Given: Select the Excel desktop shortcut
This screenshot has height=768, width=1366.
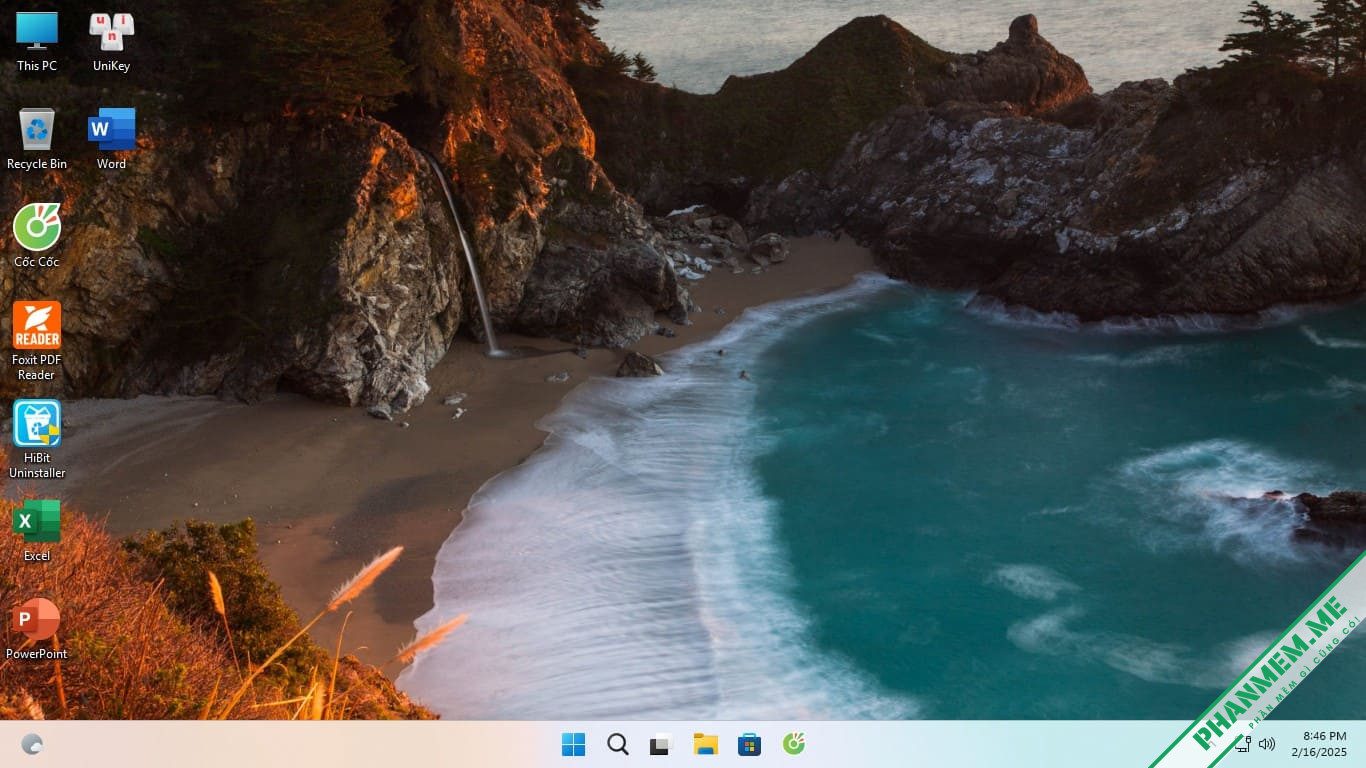Looking at the screenshot, I should pos(37,531).
